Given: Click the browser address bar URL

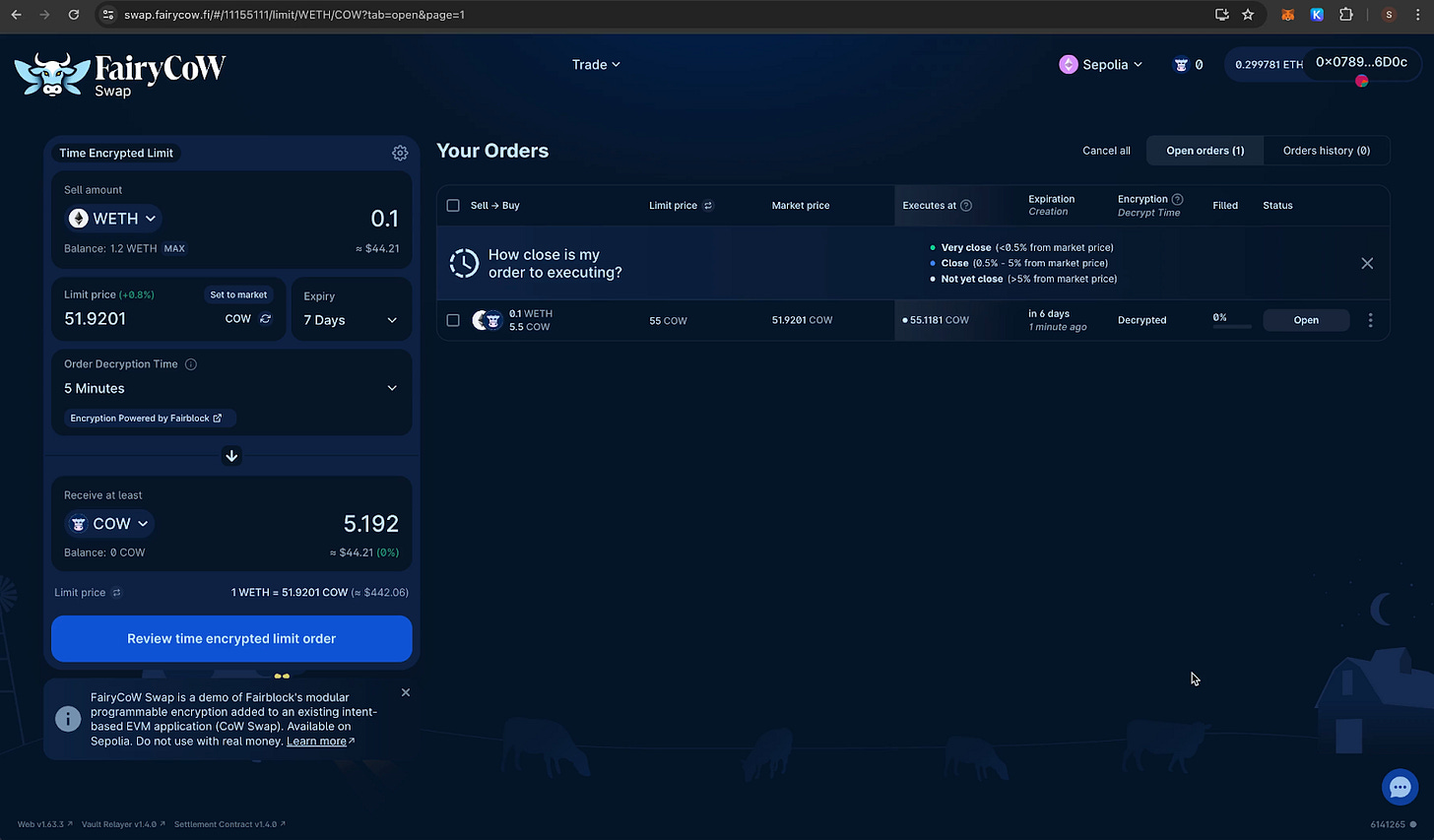Looking at the screenshot, I should pyautogui.click(x=294, y=15).
